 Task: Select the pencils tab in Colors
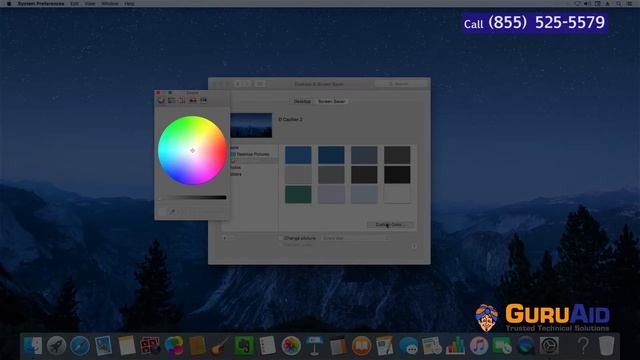point(203,100)
